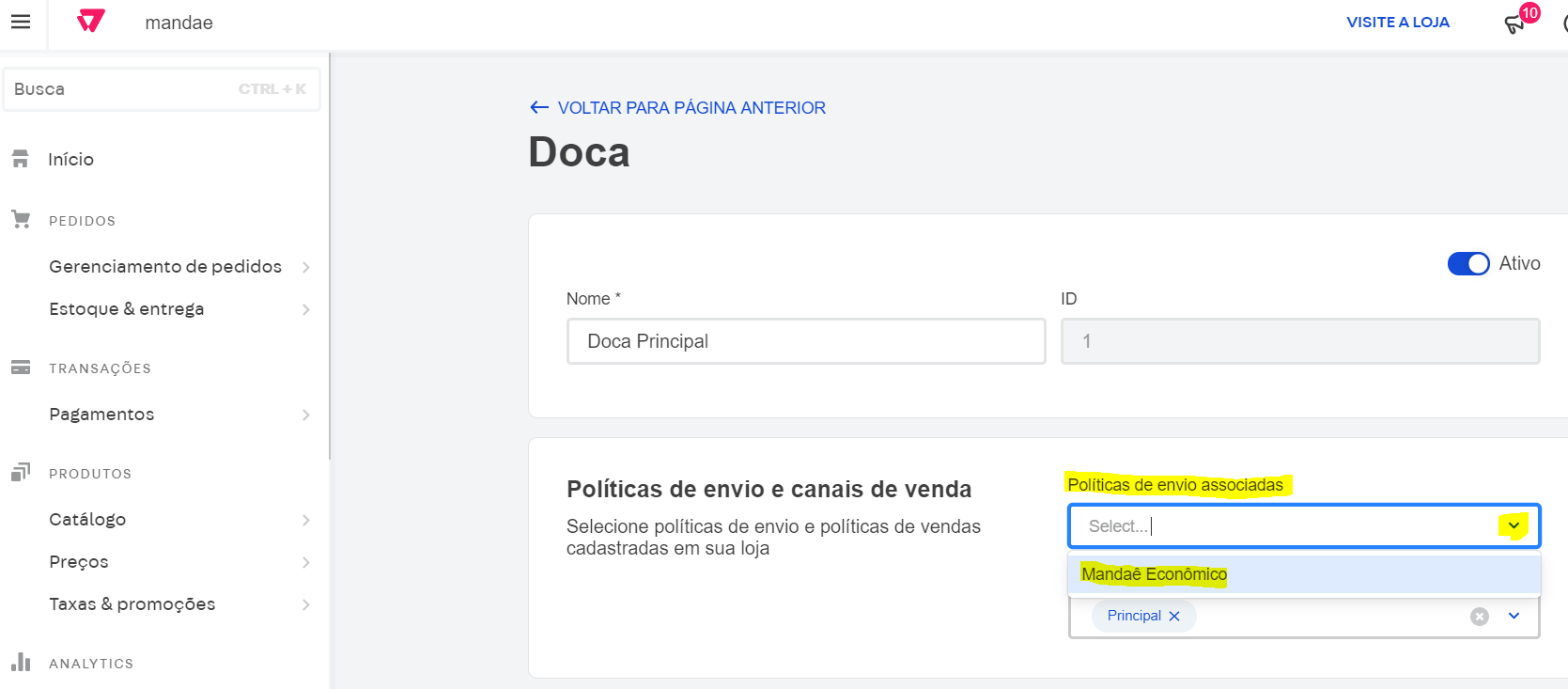Collapse the shipping policies dropdown arrow
This screenshot has height=689, width=1568.
click(x=1514, y=526)
